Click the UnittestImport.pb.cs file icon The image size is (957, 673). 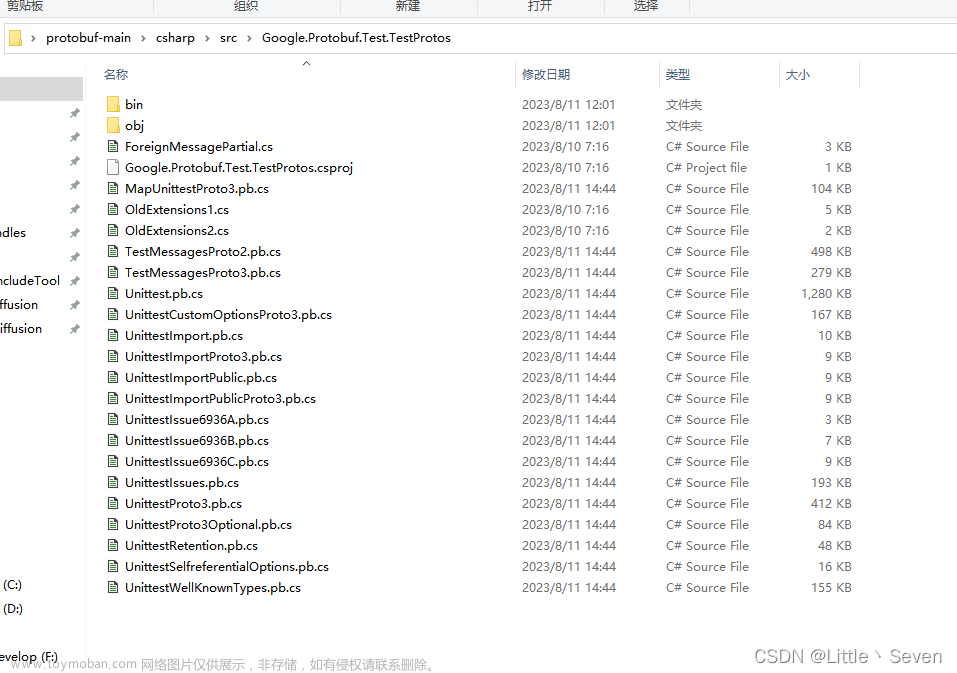(113, 336)
